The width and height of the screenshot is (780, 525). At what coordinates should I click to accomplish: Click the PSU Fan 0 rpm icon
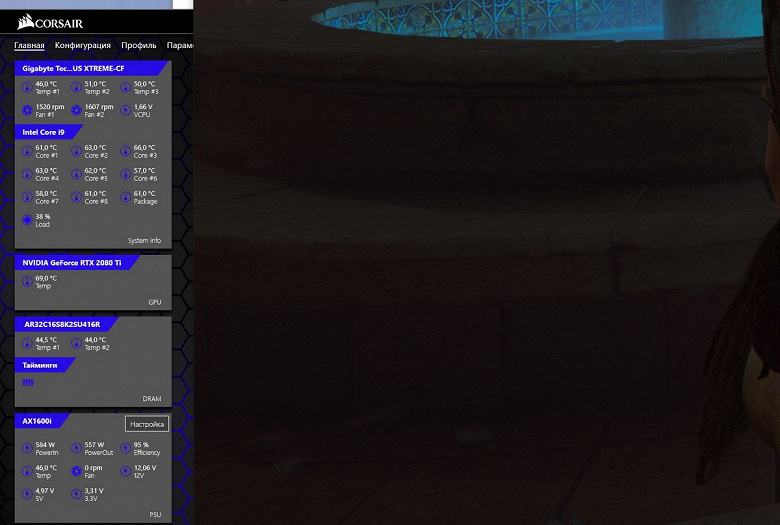coord(76,471)
